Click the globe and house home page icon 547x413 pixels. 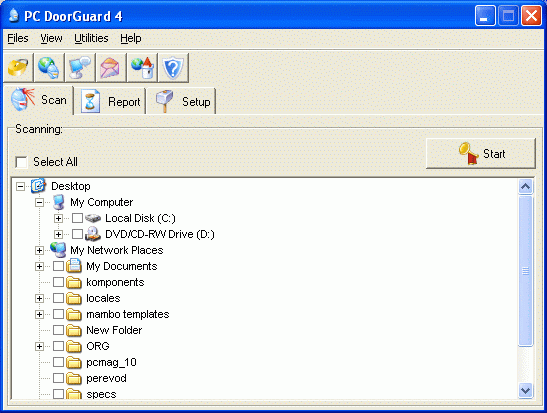[142, 68]
